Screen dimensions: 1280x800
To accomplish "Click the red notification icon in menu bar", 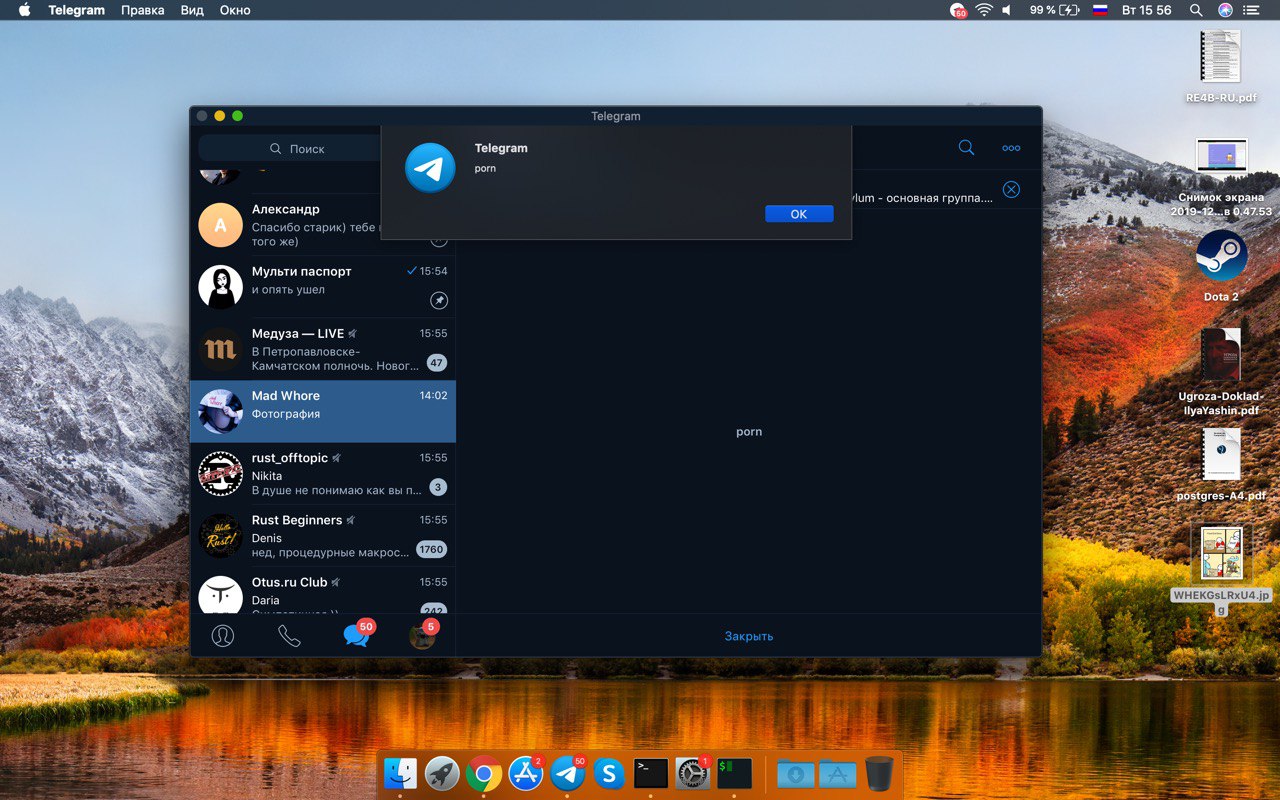I will point(959,11).
